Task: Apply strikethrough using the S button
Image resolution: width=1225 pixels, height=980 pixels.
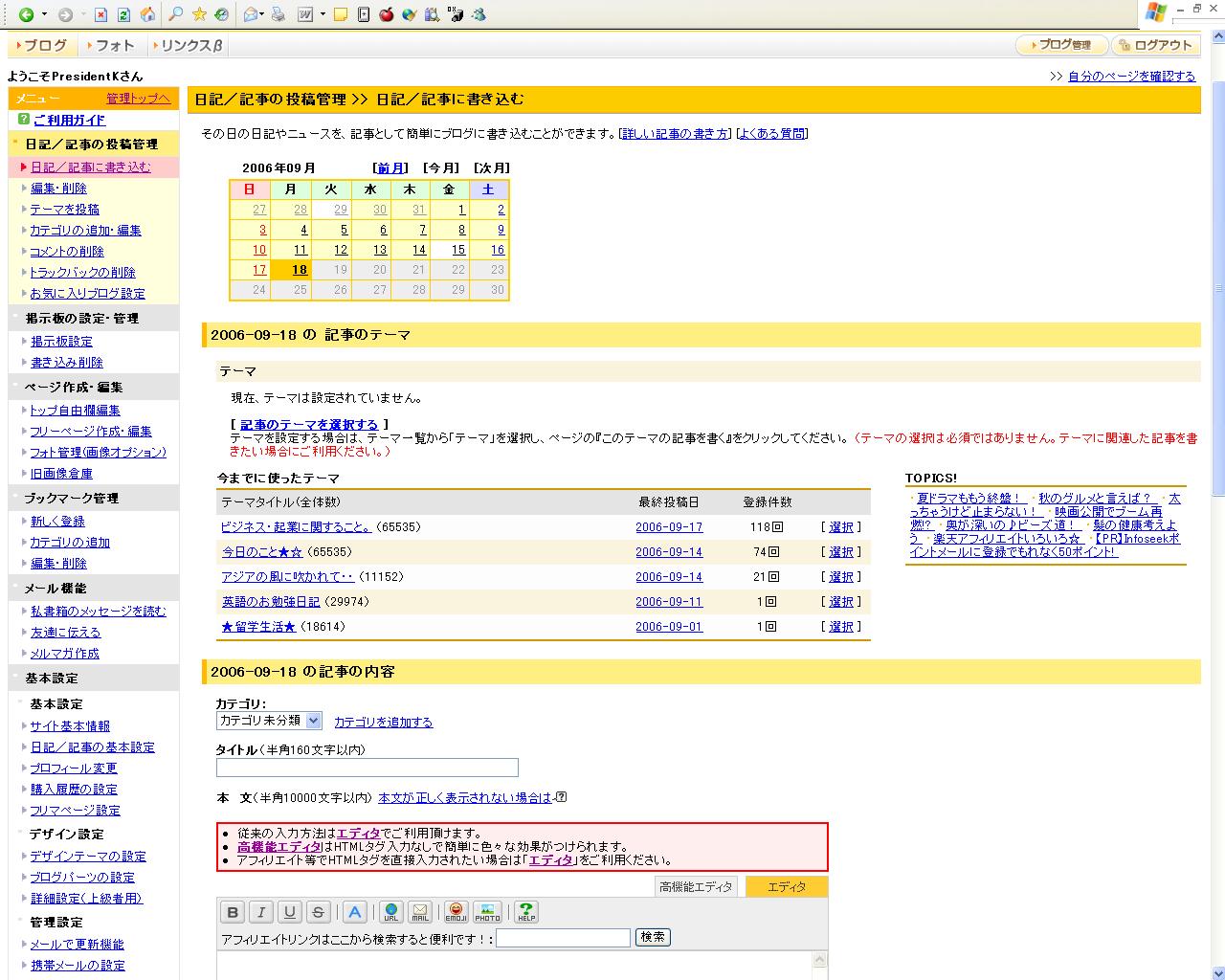Action: tap(319, 912)
